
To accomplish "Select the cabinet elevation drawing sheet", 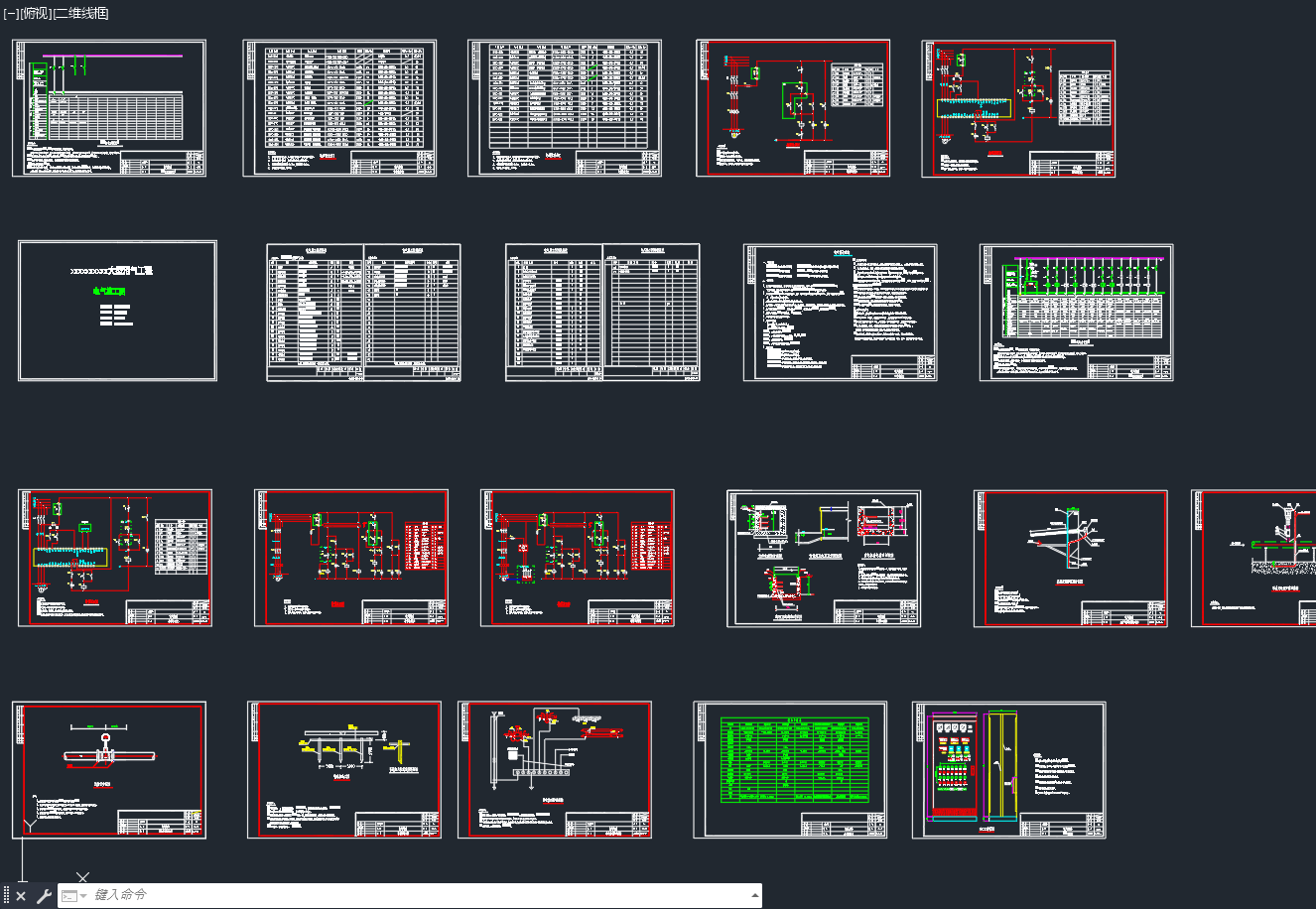I will 1008,770.
